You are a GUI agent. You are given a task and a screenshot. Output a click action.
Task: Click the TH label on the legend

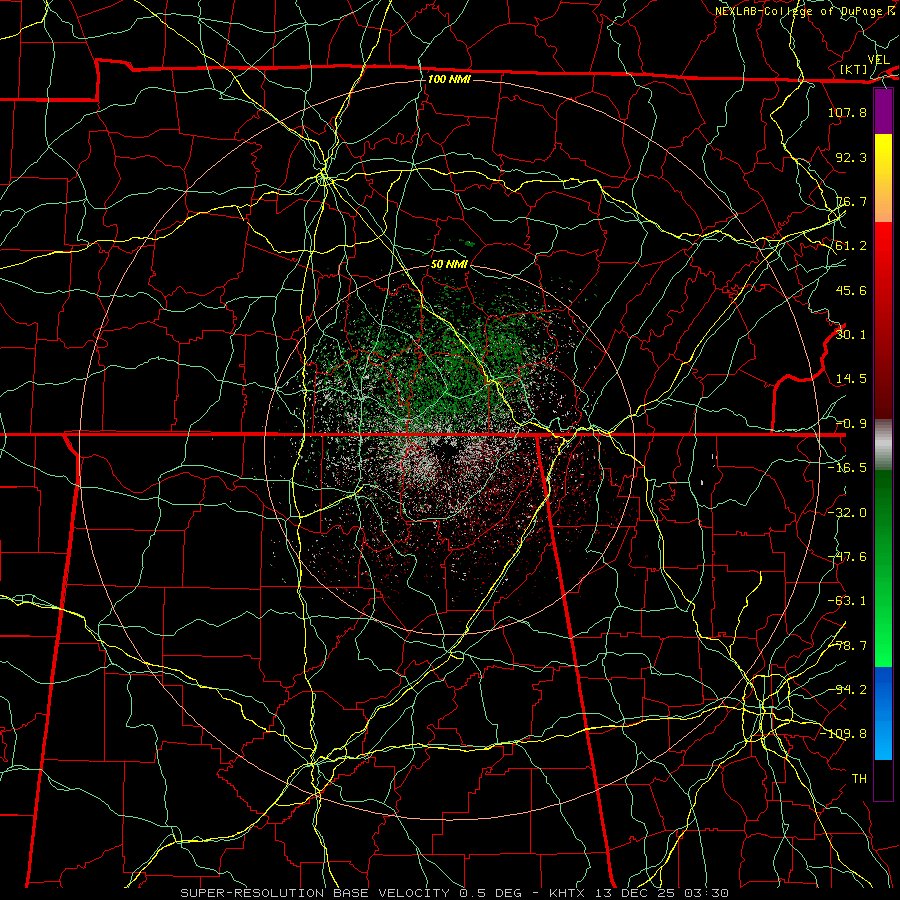[x=859, y=779]
